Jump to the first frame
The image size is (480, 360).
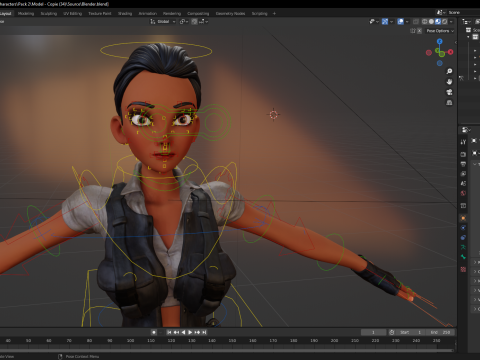(169, 332)
